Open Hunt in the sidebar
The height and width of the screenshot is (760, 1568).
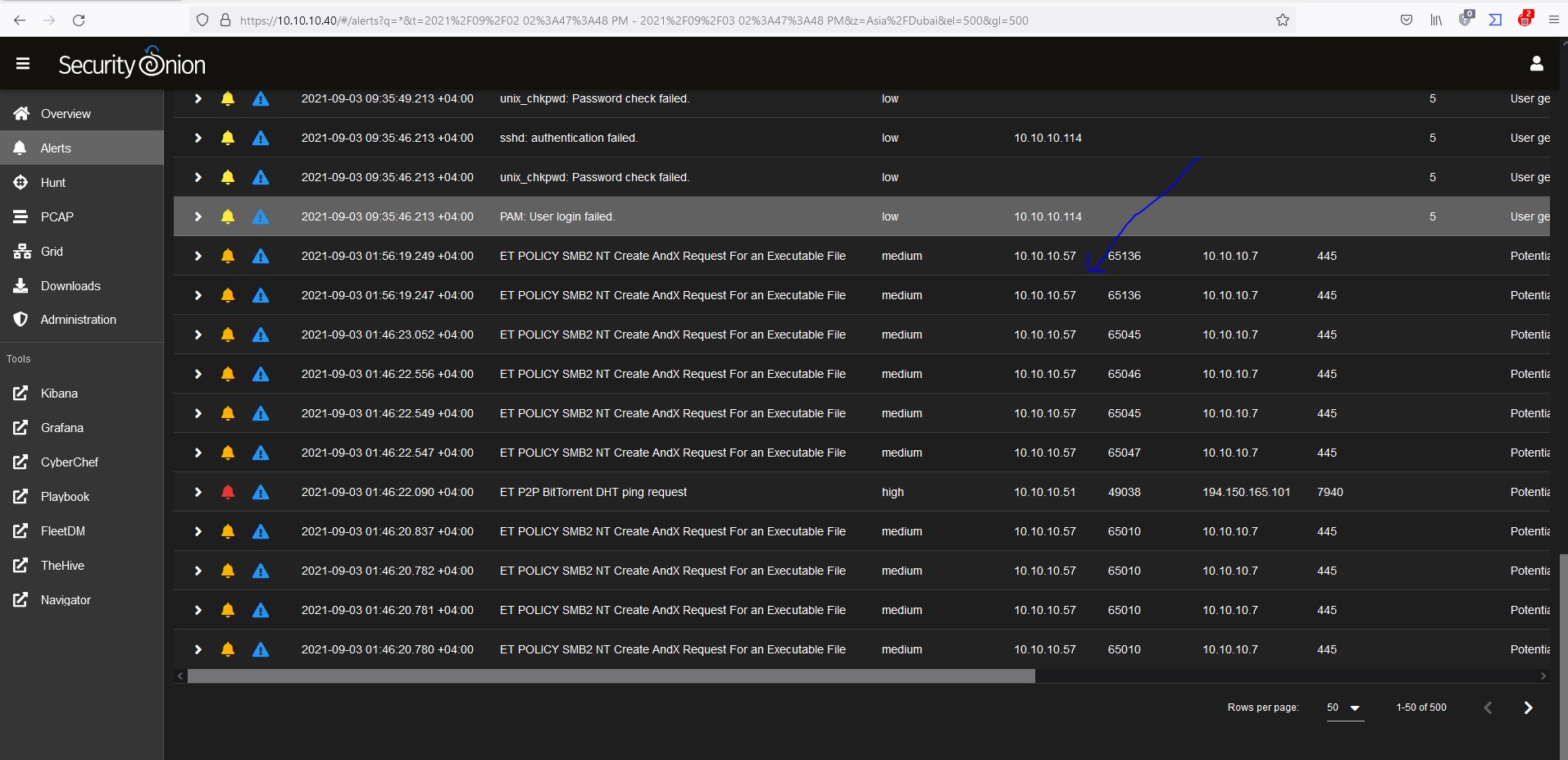82,182
